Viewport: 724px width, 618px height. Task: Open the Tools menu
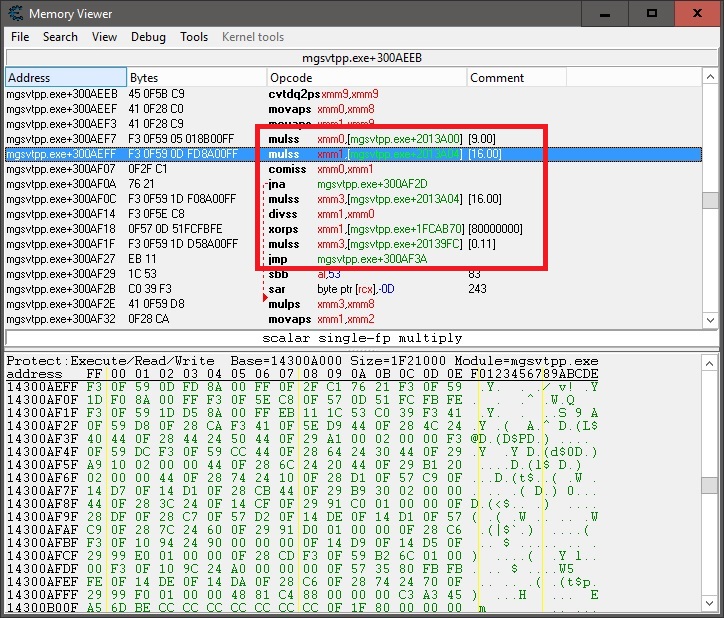click(194, 37)
